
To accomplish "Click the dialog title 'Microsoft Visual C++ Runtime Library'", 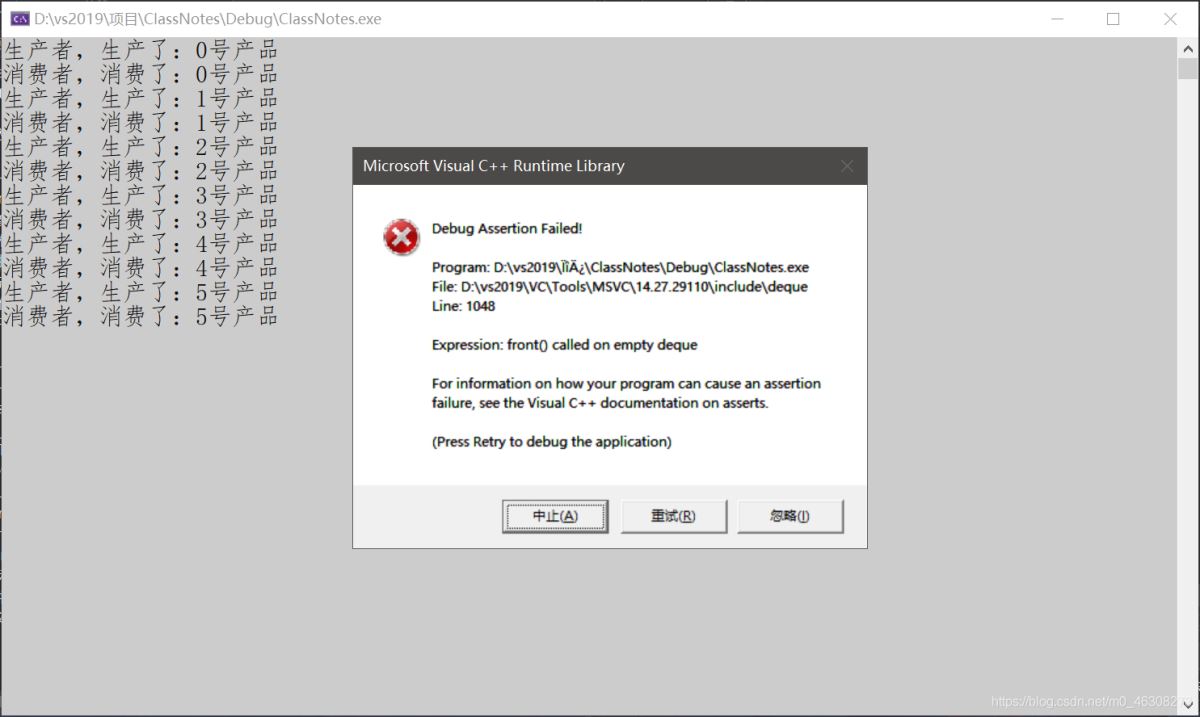I will tap(493, 166).
